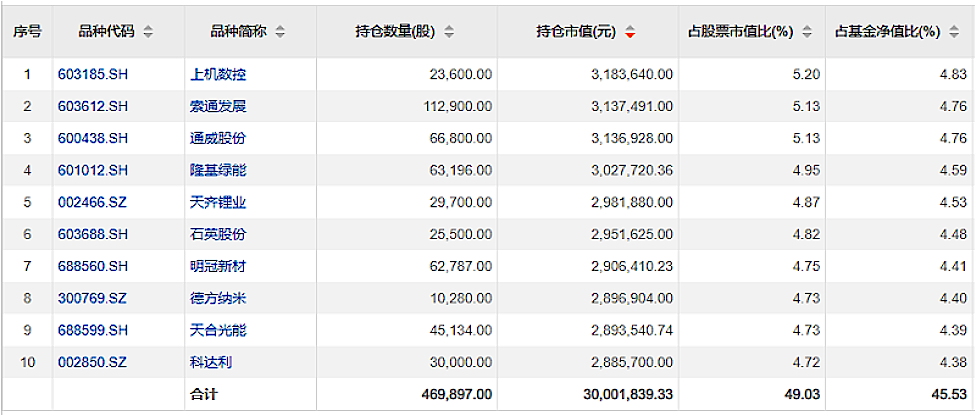Click the 石英股份 stock name

point(217,234)
